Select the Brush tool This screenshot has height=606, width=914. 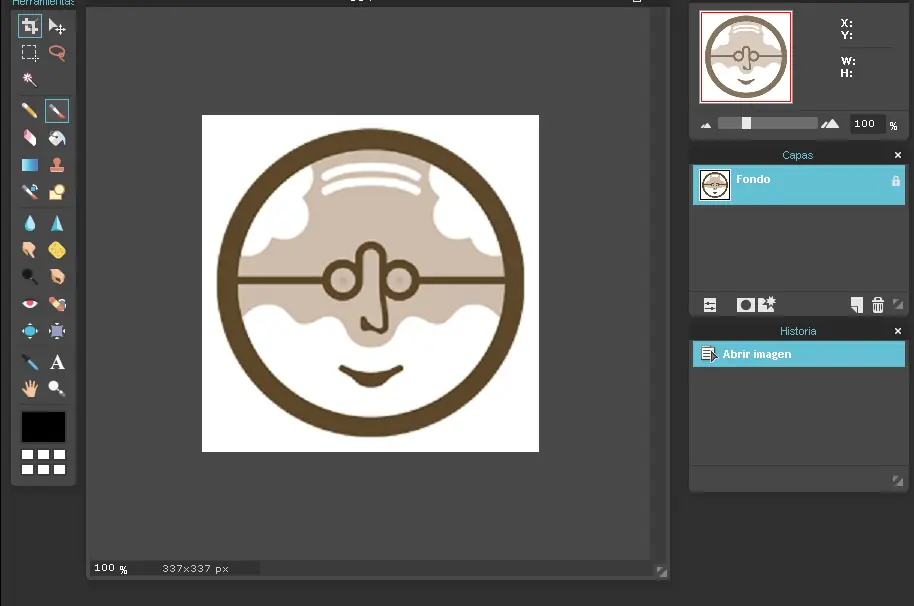pyautogui.click(x=57, y=111)
